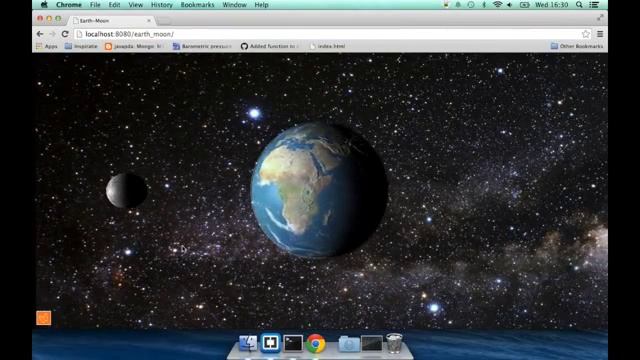Open the Inspiratie bookmarks folder

[81, 46]
